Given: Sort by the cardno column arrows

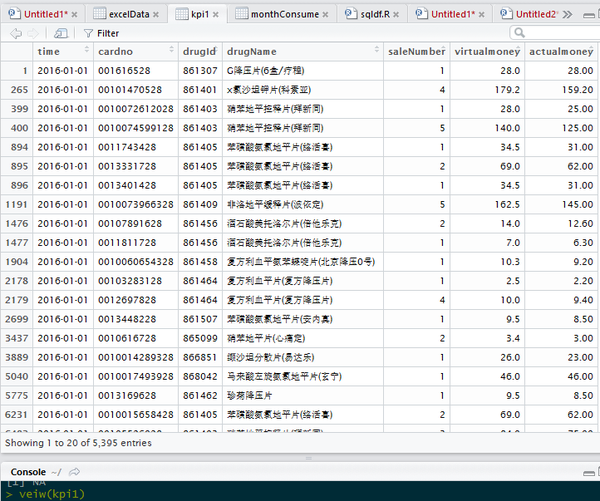Looking at the screenshot, I should tap(171, 49).
